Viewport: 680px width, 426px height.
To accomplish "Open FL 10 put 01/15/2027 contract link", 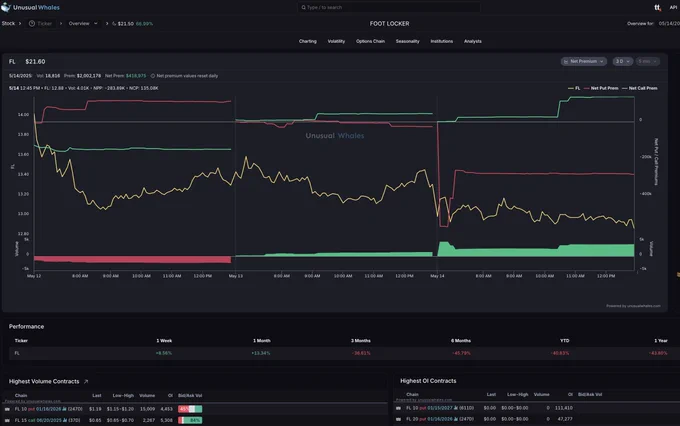I will (440, 408).
